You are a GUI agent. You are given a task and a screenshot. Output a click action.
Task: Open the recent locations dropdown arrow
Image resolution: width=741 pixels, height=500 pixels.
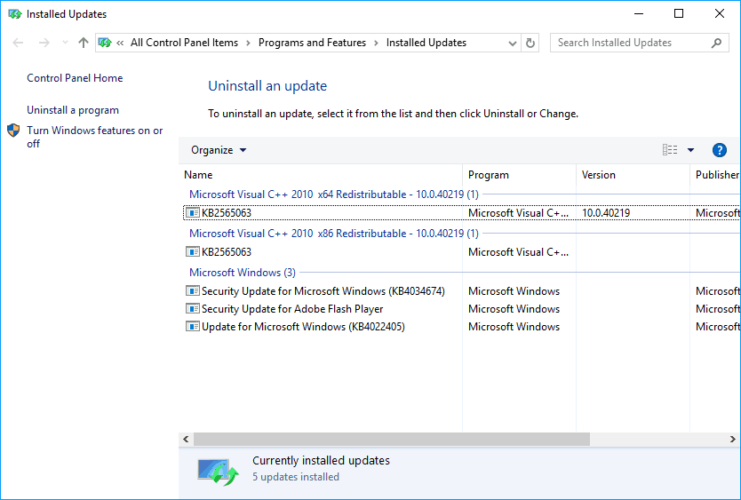65,43
